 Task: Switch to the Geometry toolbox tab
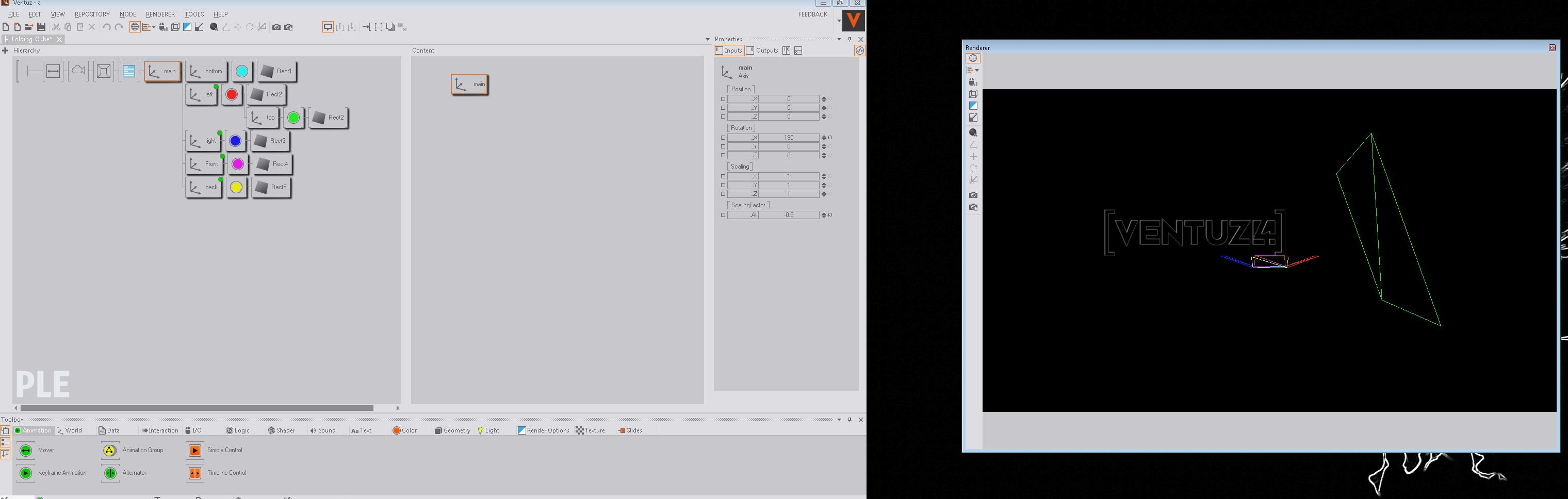(x=452, y=430)
